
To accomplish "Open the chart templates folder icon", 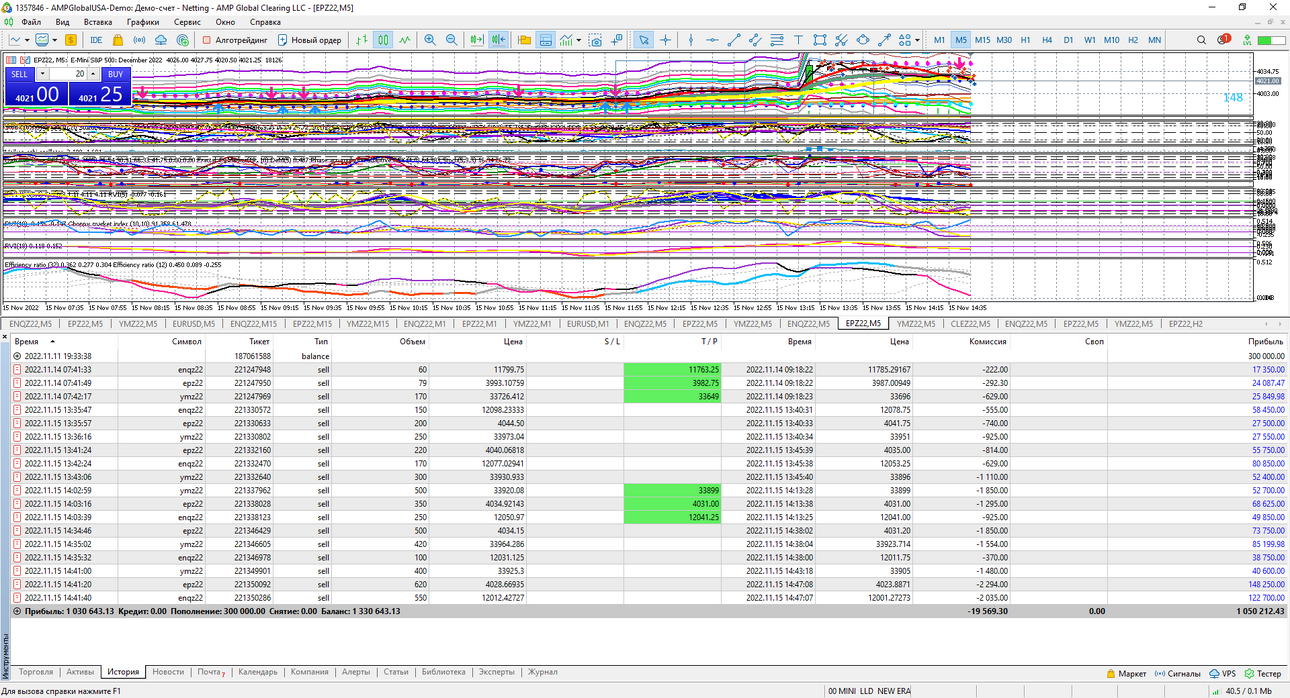I will pos(524,40).
